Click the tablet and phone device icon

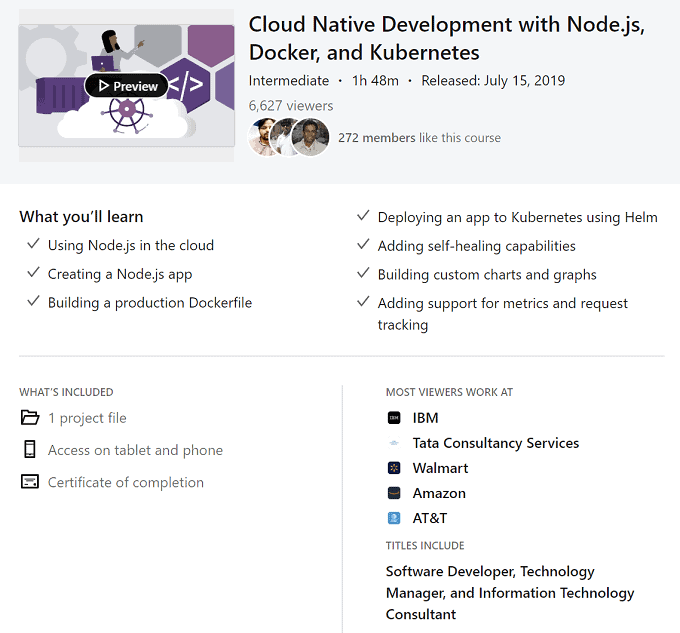(x=30, y=450)
